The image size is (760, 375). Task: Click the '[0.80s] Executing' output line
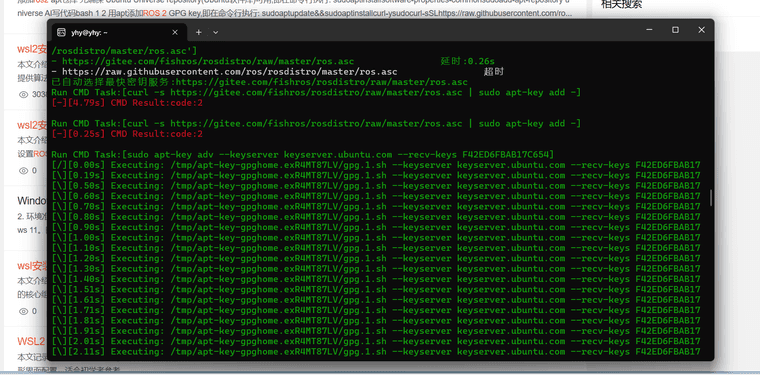[376, 217]
